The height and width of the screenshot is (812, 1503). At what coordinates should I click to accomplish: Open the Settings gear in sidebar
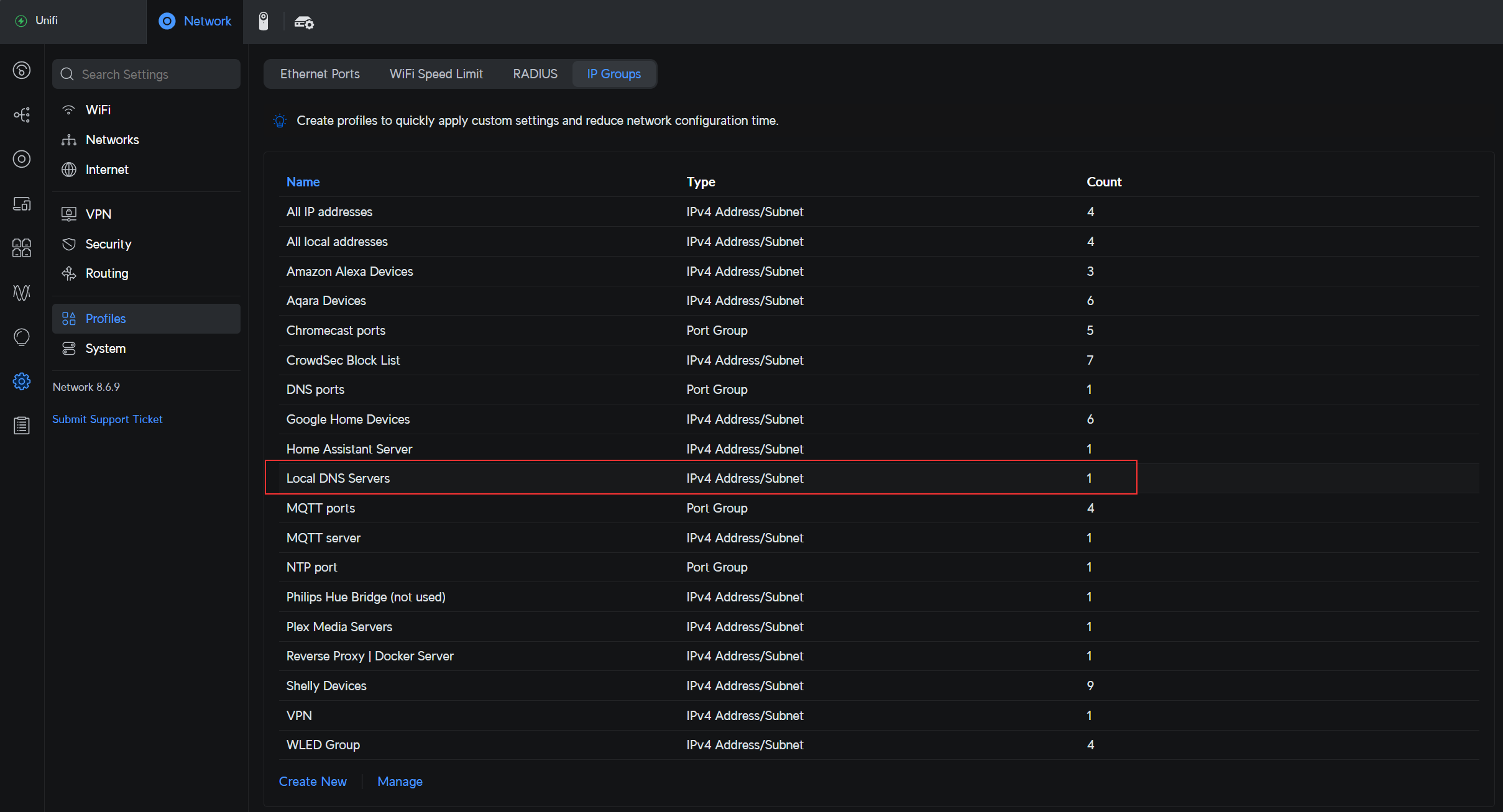22,381
